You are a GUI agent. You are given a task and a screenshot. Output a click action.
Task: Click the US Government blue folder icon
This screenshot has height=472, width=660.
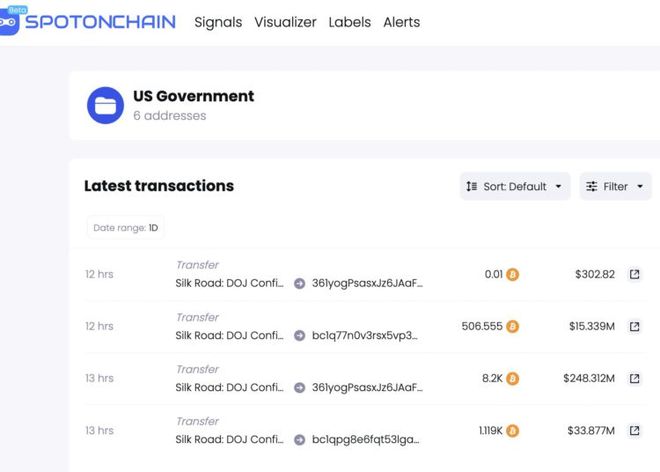[x=105, y=105]
